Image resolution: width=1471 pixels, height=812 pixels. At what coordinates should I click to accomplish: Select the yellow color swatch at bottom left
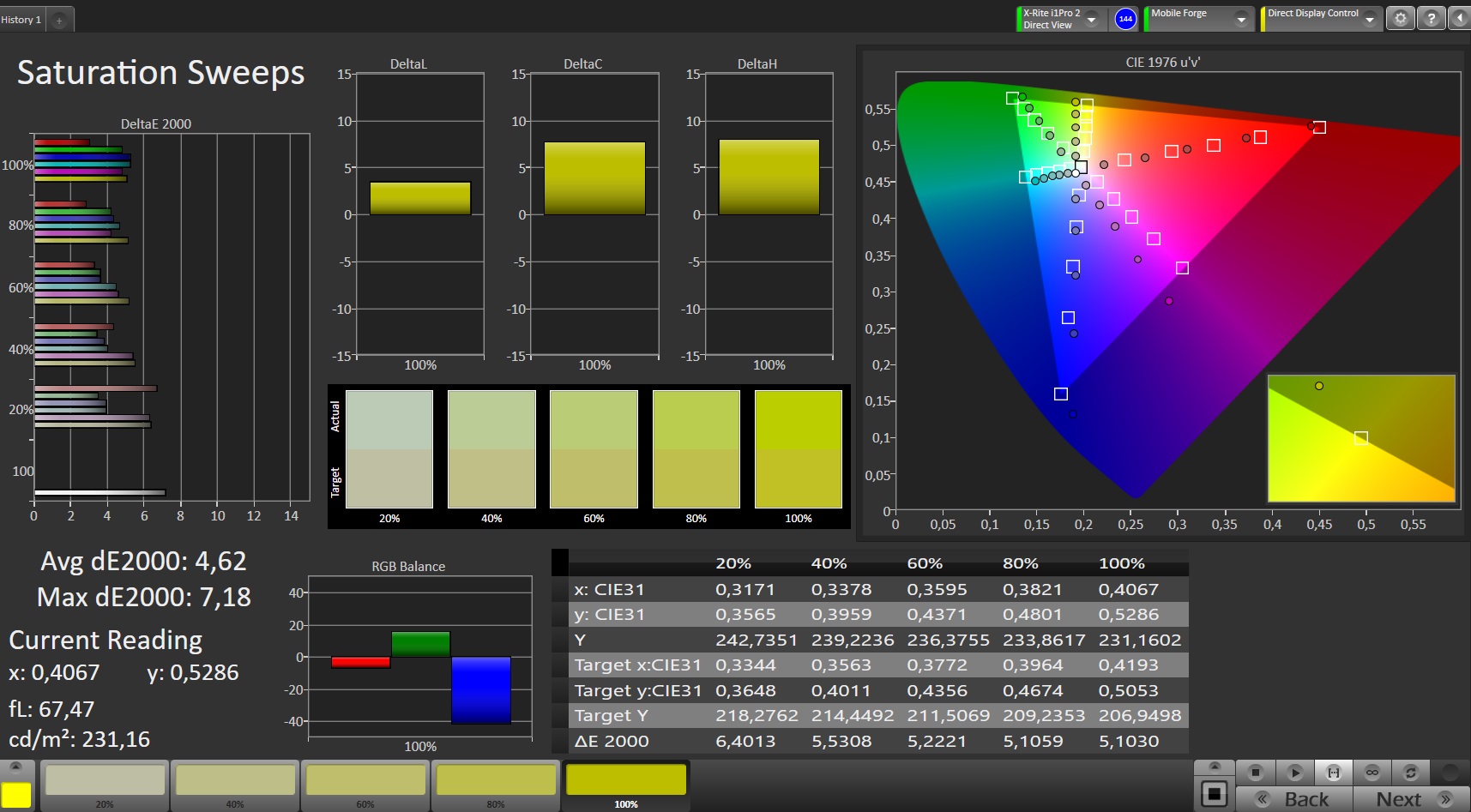[x=16, y=794]
